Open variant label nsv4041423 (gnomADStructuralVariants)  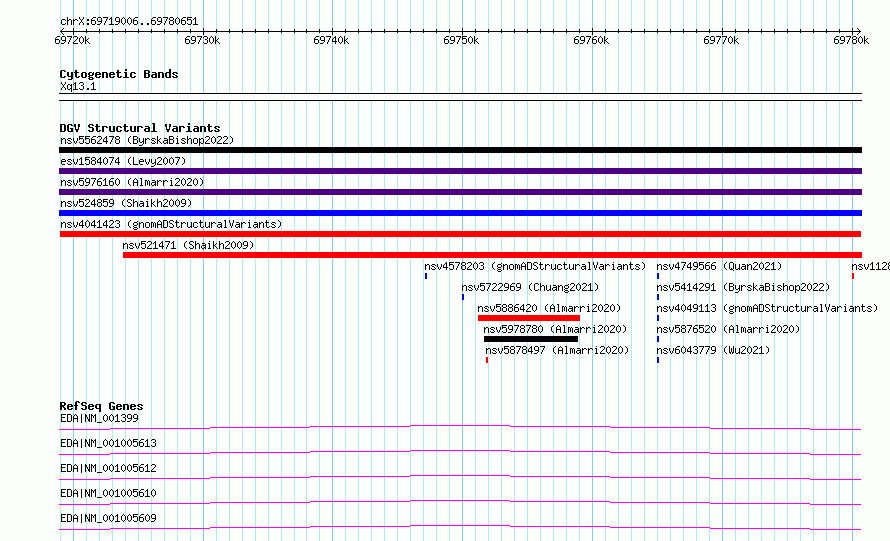pos(171,224)
